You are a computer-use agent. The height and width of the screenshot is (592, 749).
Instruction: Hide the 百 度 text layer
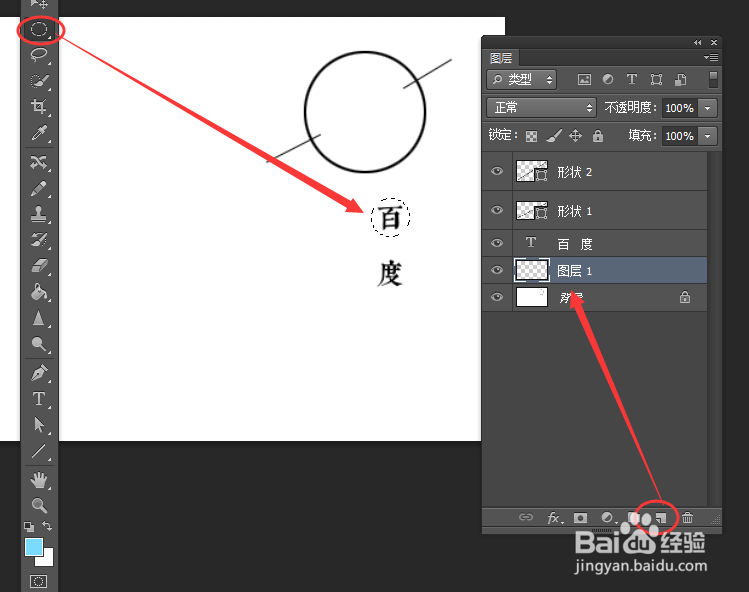(x=497, y=243)
